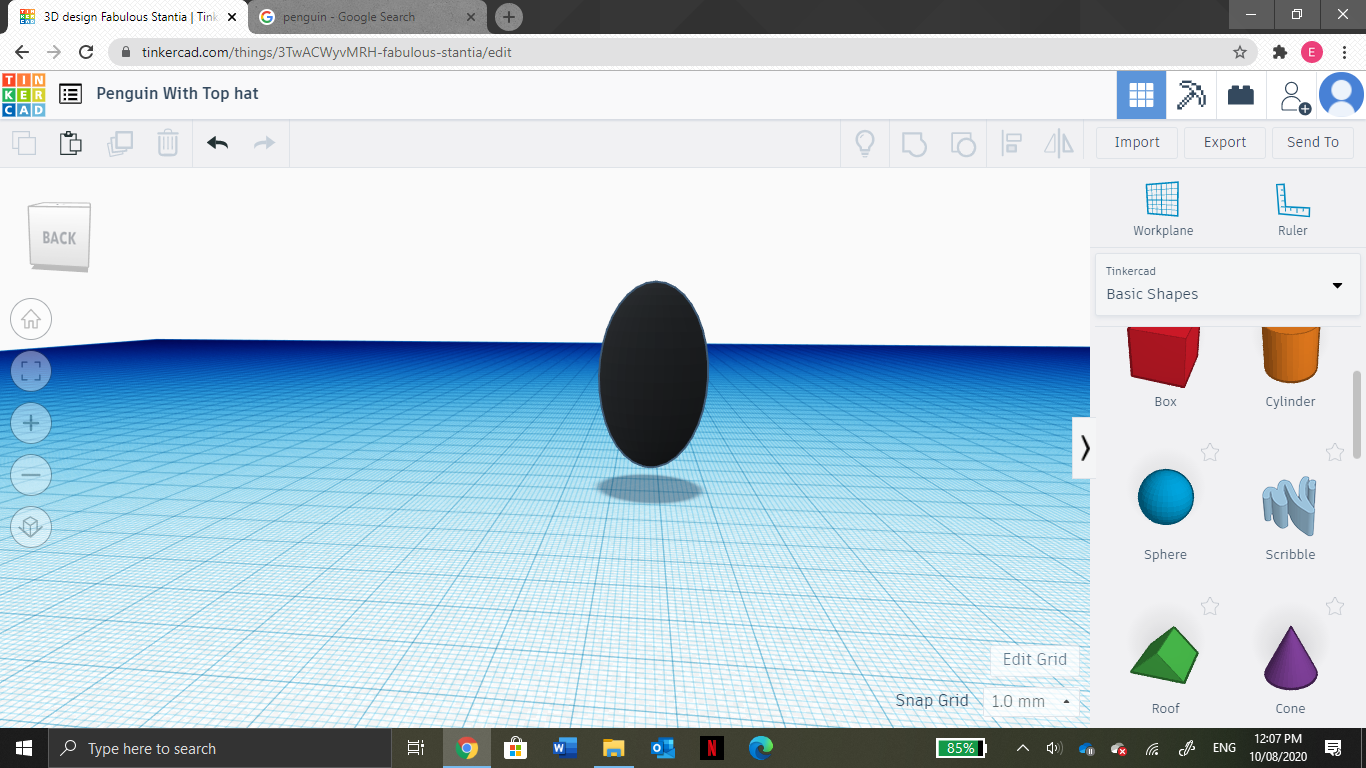
Task: Star the Cone shape as favorite
Action: pos(1334,607)
